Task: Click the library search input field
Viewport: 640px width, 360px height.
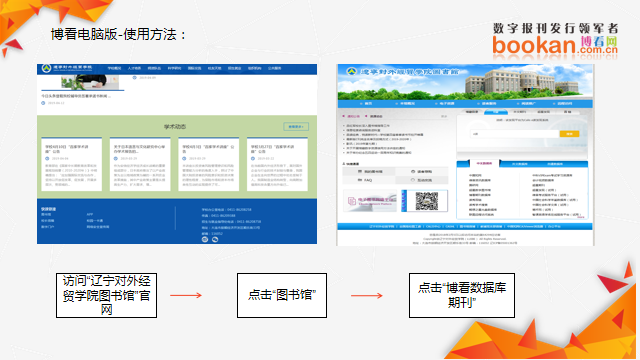Action: coord(515,134)
